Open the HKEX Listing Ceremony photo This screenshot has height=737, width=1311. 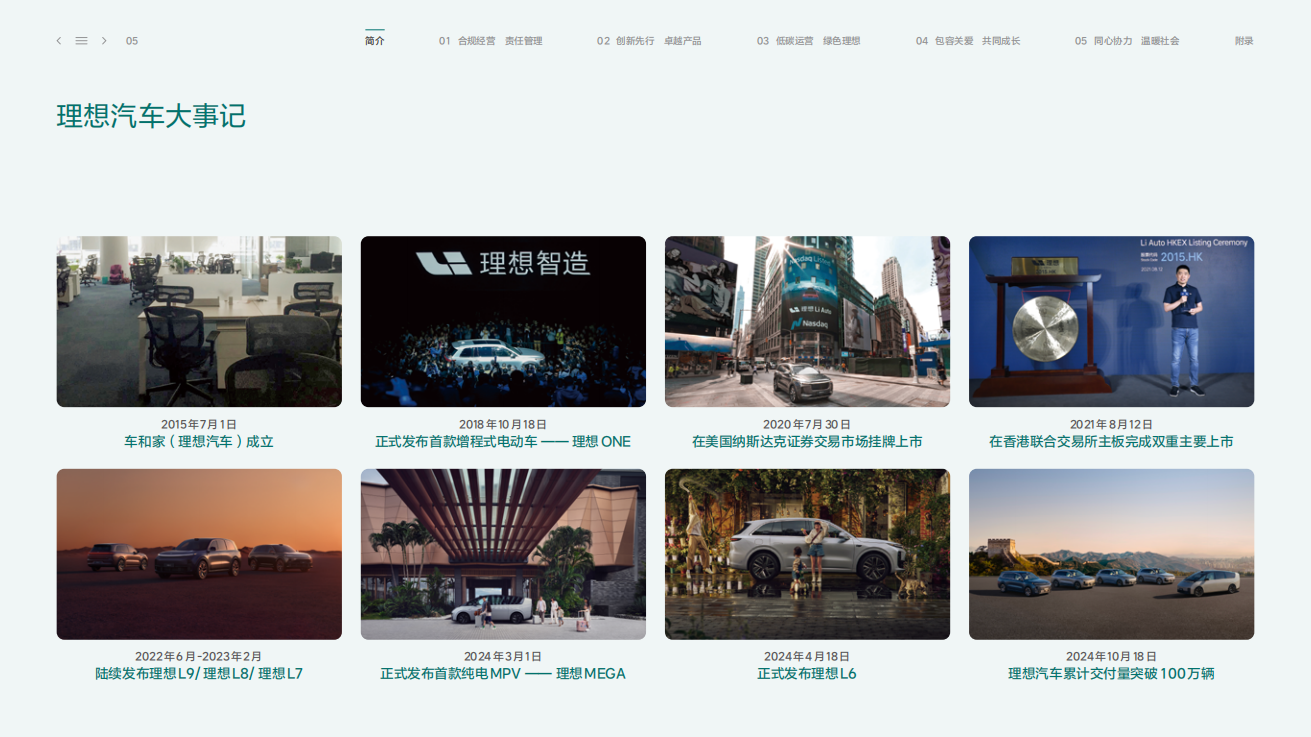[1111, 321]
